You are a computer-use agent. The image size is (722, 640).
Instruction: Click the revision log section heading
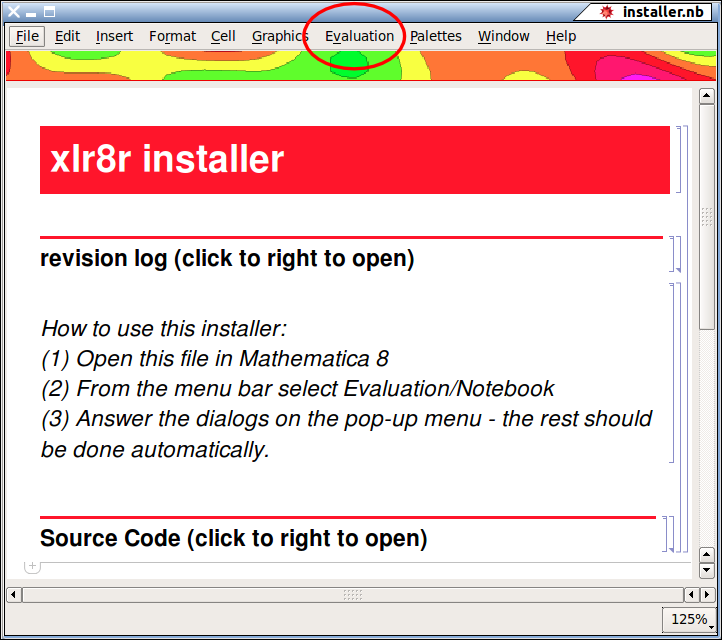tap(227, 259)
